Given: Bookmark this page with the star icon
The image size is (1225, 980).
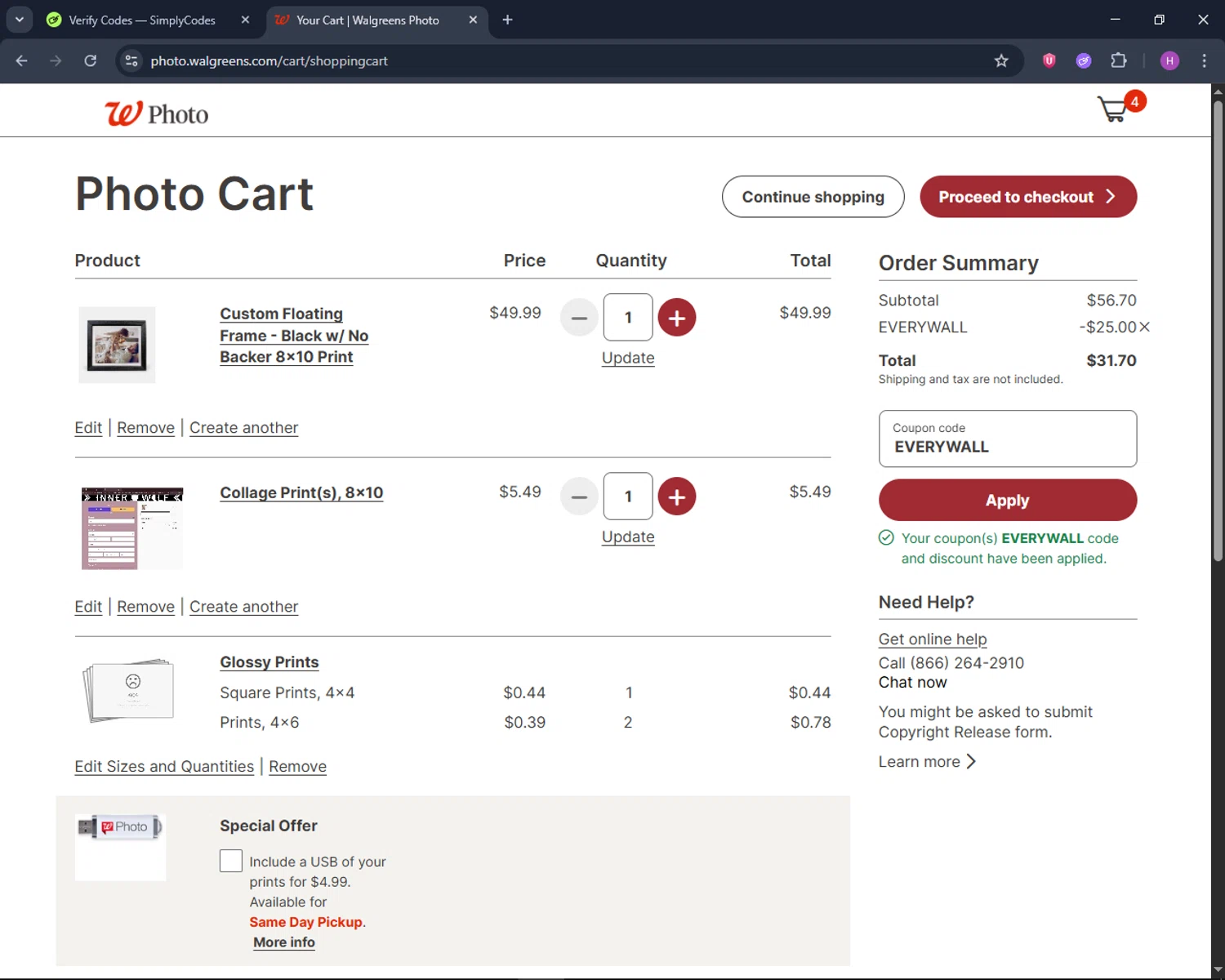Looking at the screenshot, I should pos(1001,60).
